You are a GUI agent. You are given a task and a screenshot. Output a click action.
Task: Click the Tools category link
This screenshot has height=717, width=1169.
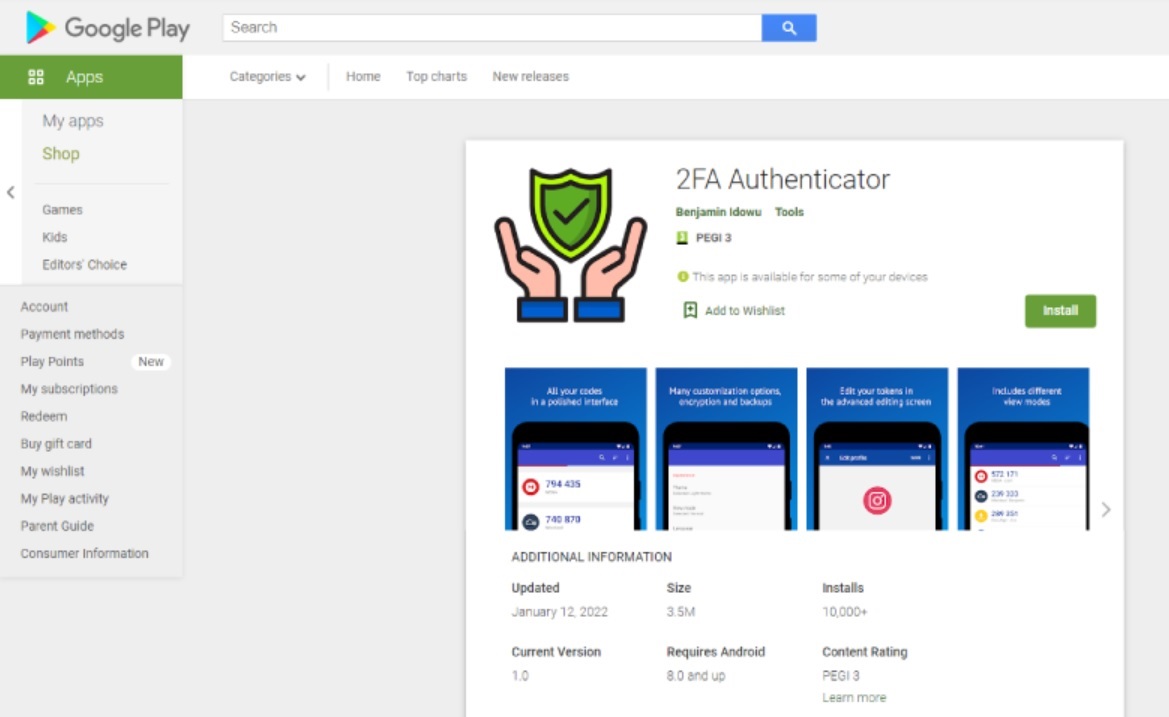point(789,212)
